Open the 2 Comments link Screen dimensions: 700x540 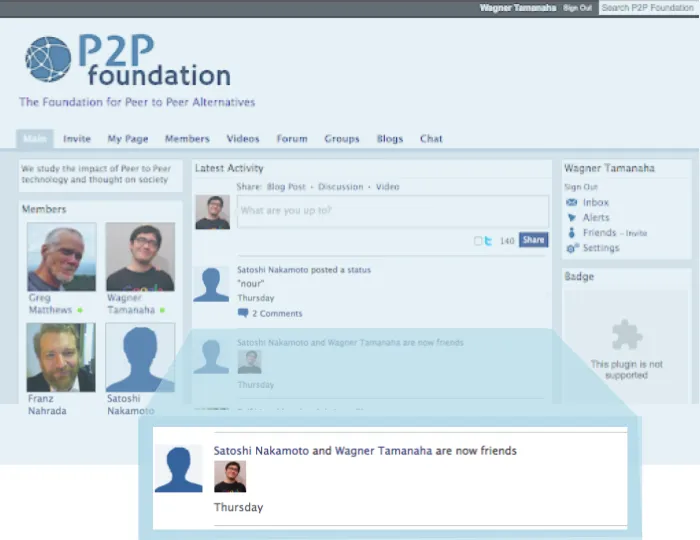[277, 313]
